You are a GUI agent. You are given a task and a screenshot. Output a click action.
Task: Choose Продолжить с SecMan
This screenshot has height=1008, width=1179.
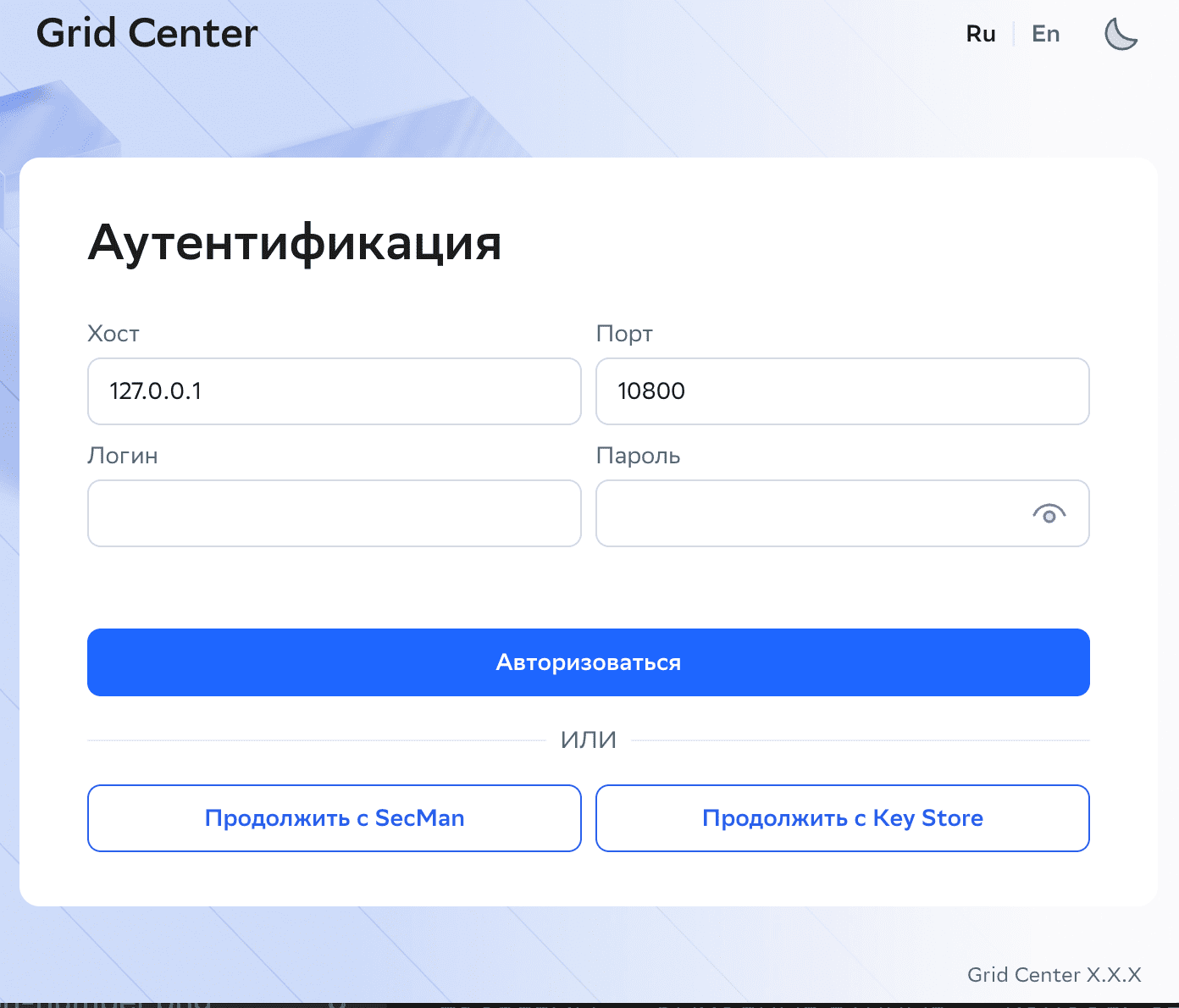coord(335,818)
